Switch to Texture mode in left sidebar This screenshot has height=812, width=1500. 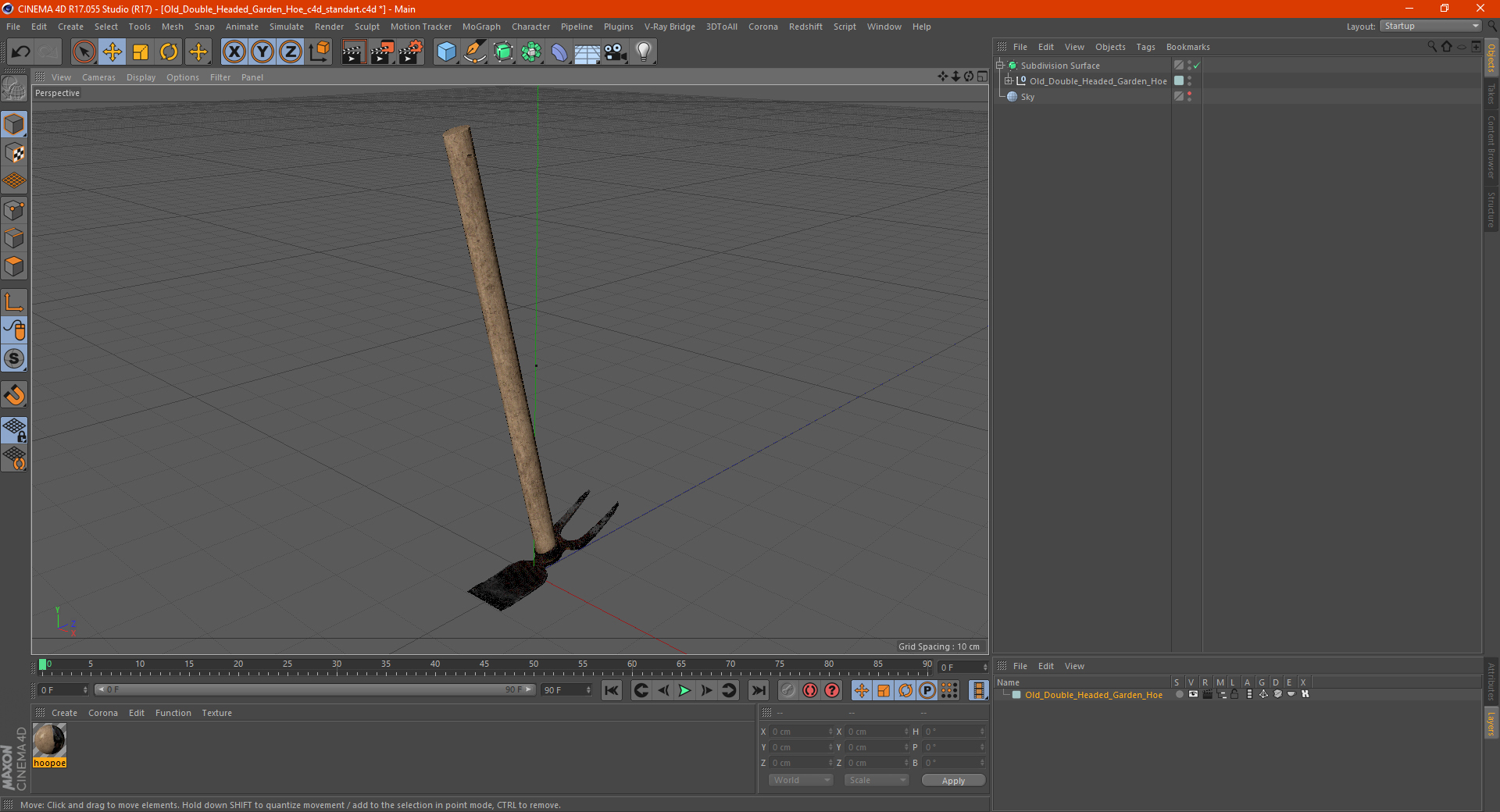tap(14, 153)
